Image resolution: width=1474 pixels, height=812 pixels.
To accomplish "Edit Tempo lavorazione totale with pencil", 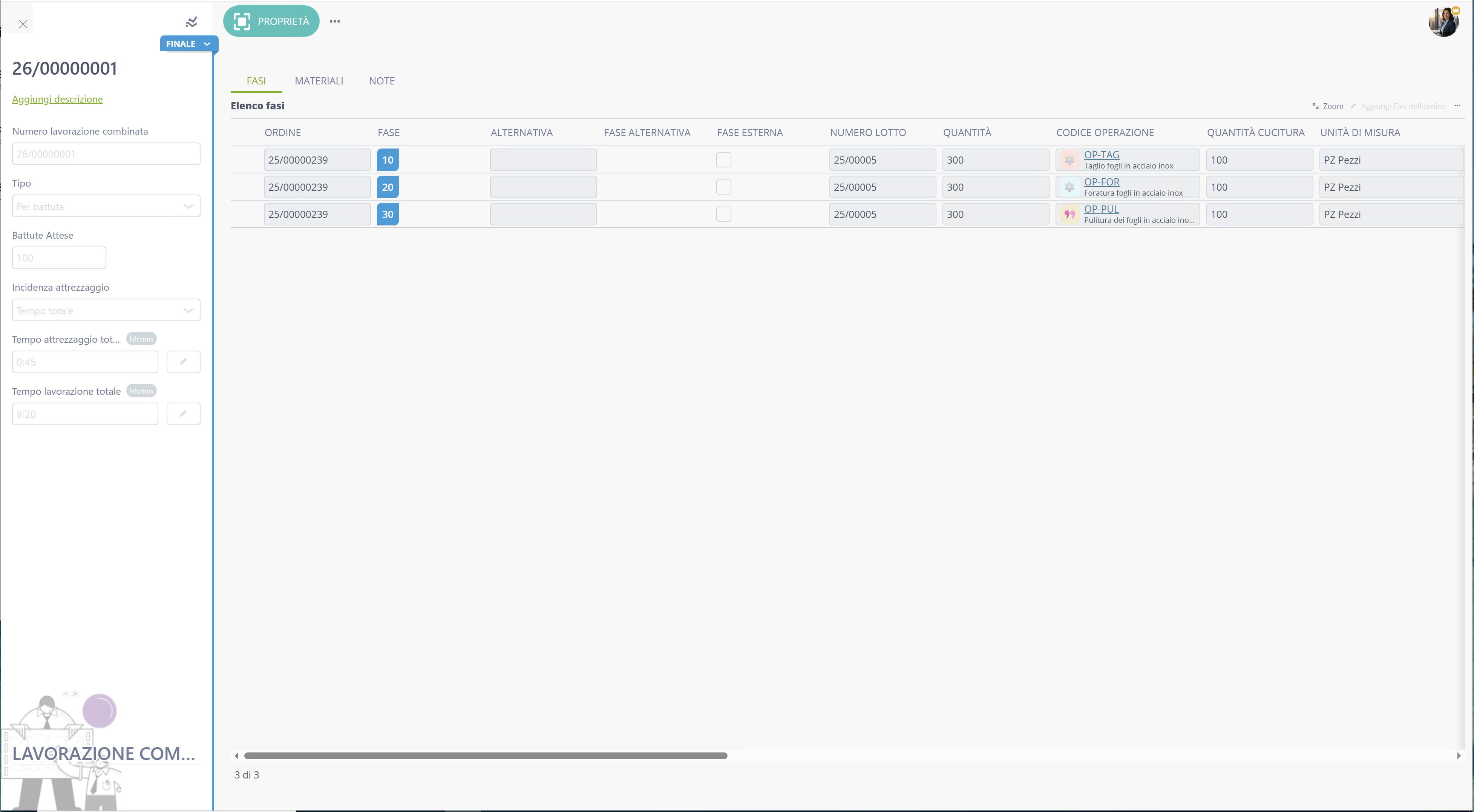I will pyautogui.click(x=183, y=414).
